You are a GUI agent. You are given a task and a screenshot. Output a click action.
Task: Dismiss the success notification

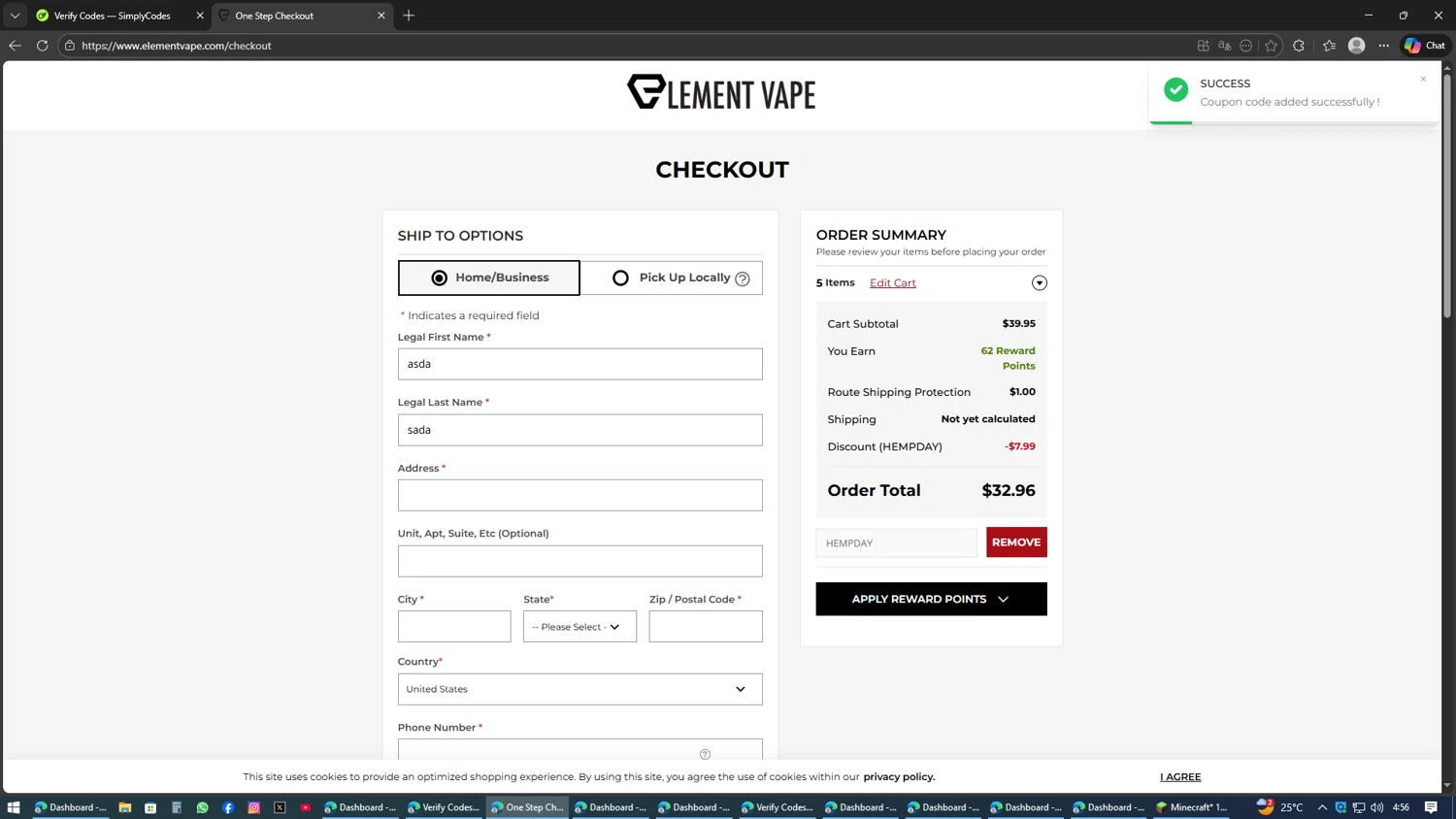coord(1423,80)
